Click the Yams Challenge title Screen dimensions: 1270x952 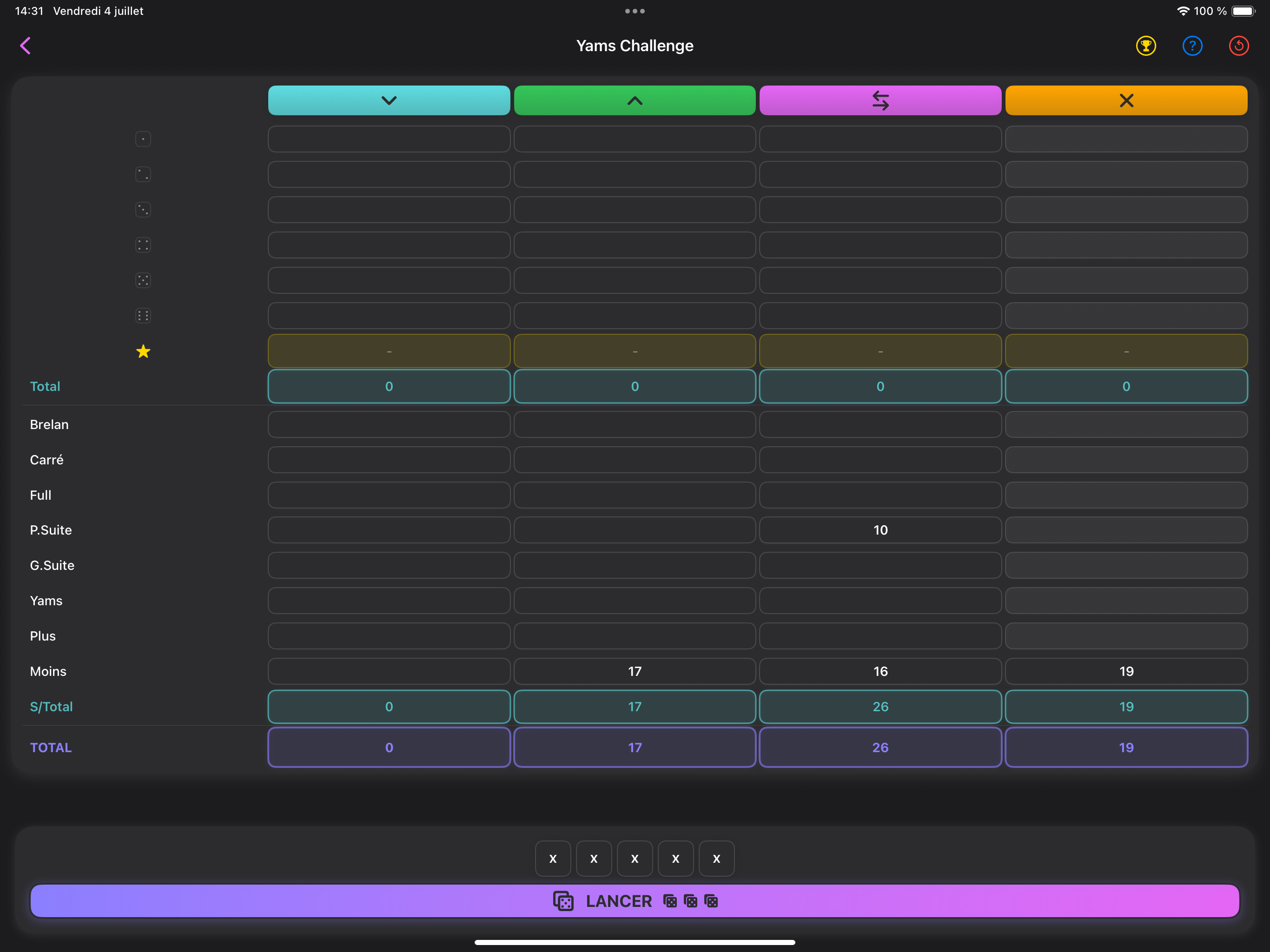pos(635,46)
